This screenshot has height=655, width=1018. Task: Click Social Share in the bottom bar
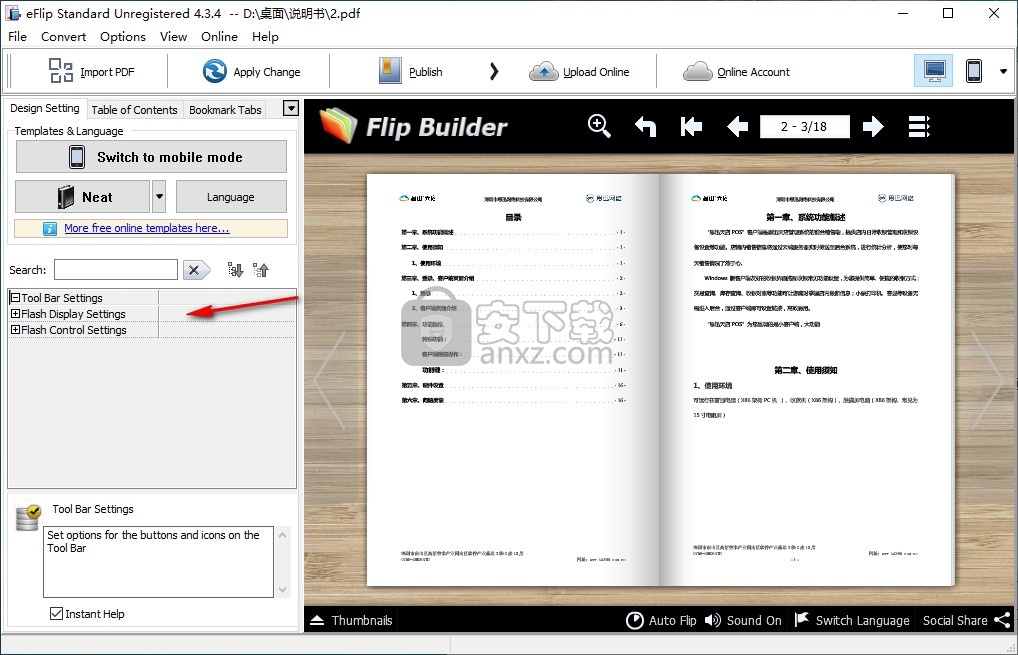[x=966, y=620]
